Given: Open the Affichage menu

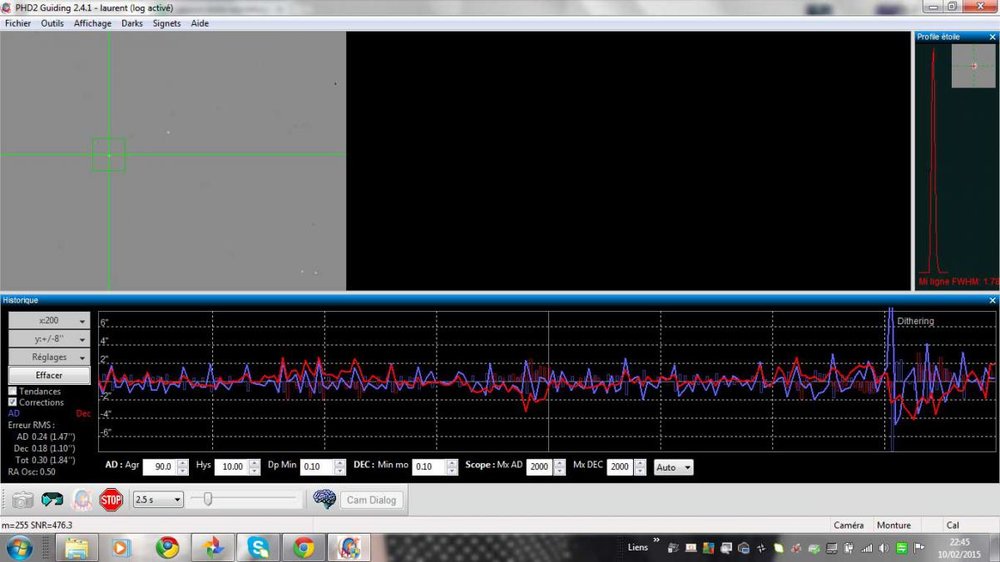Looking at the screenshot, I should [92, 24].
